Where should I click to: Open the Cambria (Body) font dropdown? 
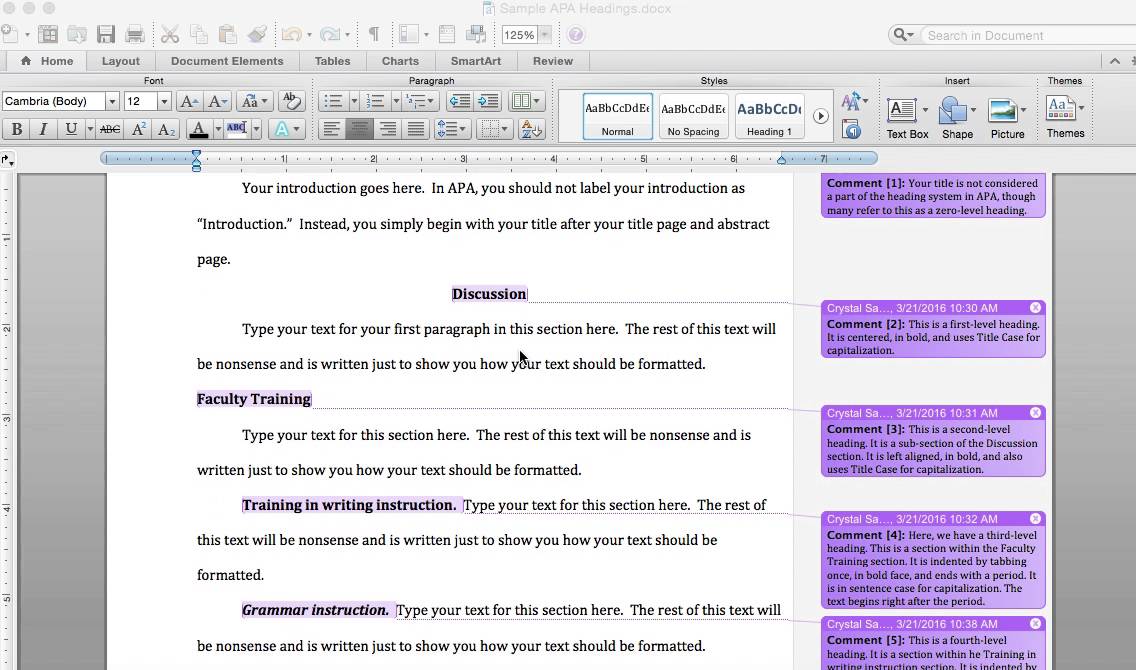112,101
